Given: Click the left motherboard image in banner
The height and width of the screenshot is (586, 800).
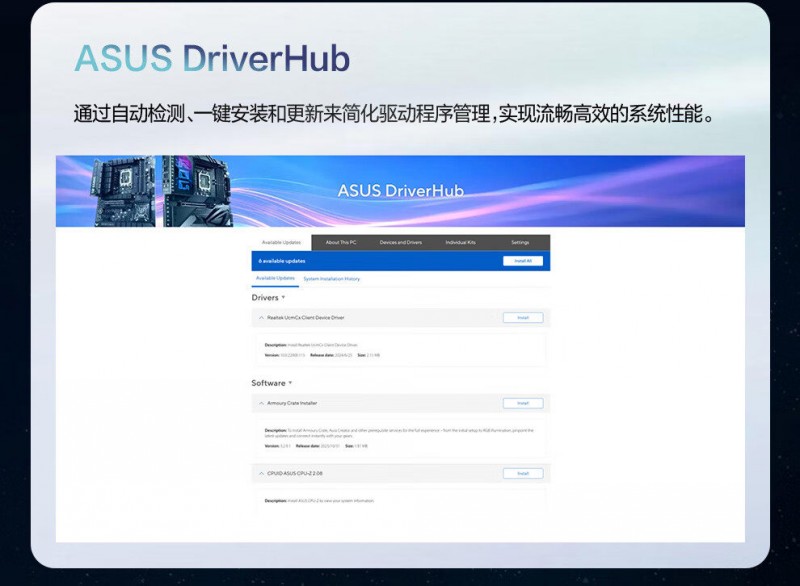Looking at the screenshot, I should [122, 191].
